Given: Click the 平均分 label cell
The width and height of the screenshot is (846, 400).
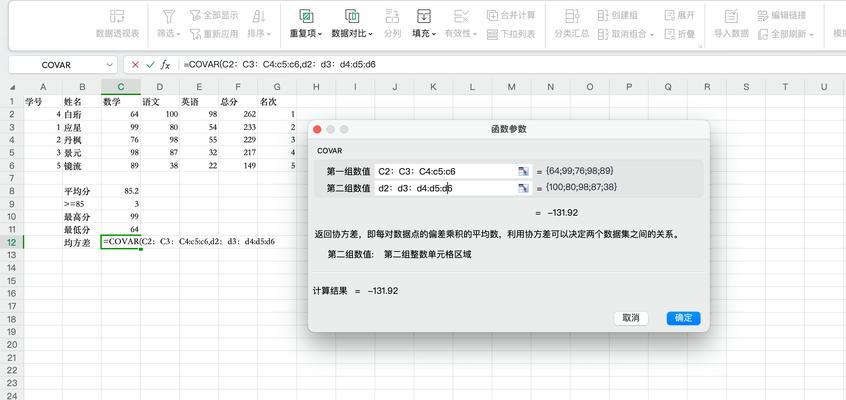Looking at the screenshot, I should tap(81, 191).
